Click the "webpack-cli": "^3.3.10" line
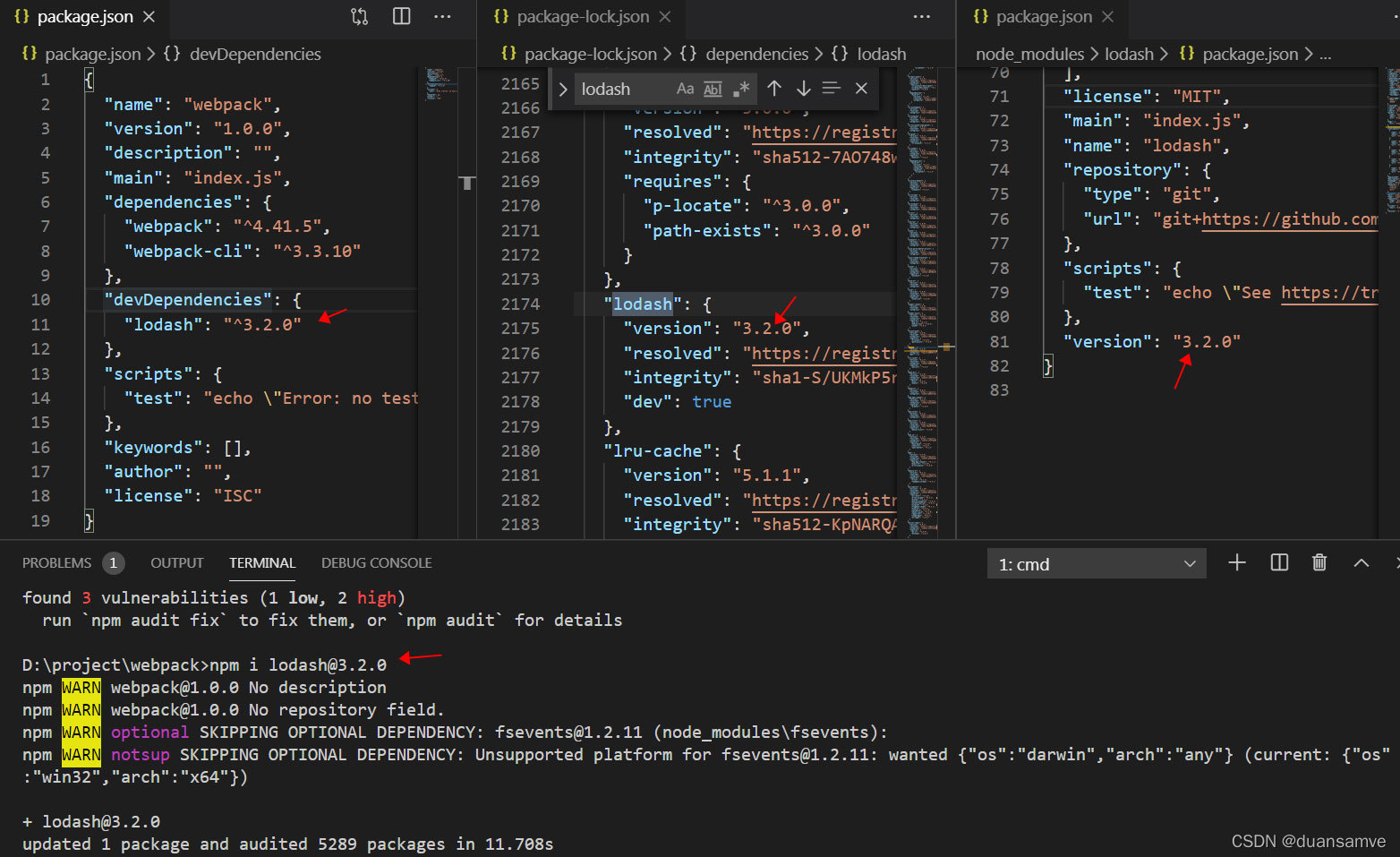Image resolution: width=1400 pixels, height=857 pixels. point(243,251)
